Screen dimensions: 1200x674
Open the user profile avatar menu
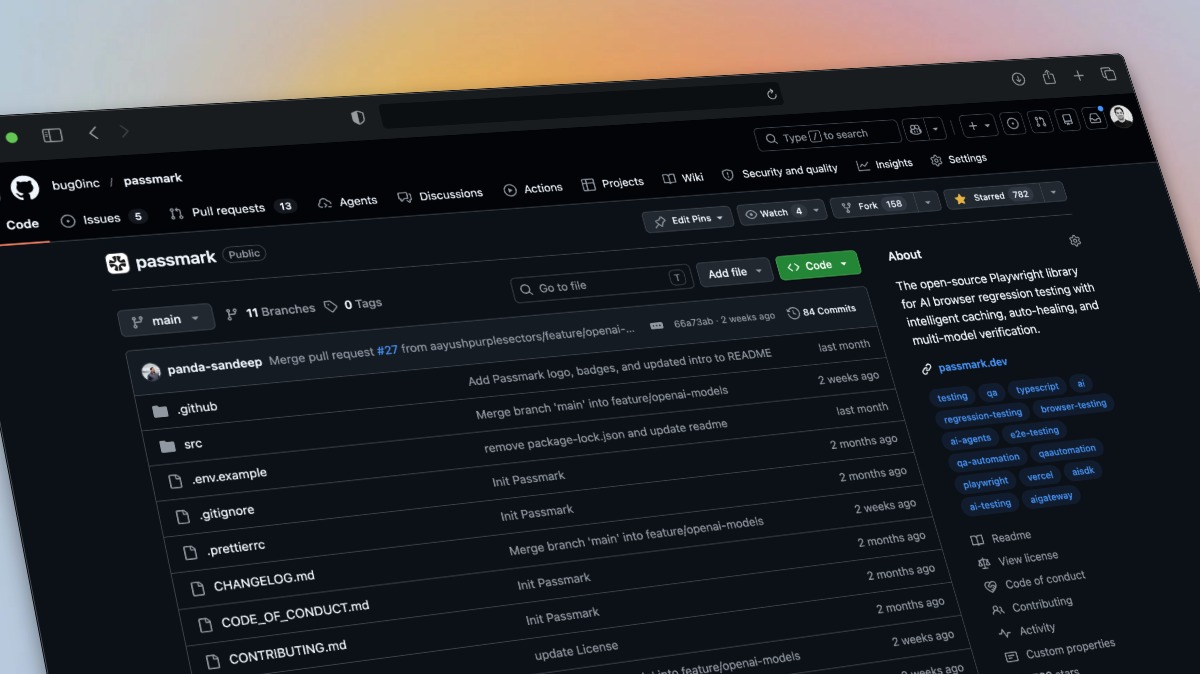[x=1121, y=115]
